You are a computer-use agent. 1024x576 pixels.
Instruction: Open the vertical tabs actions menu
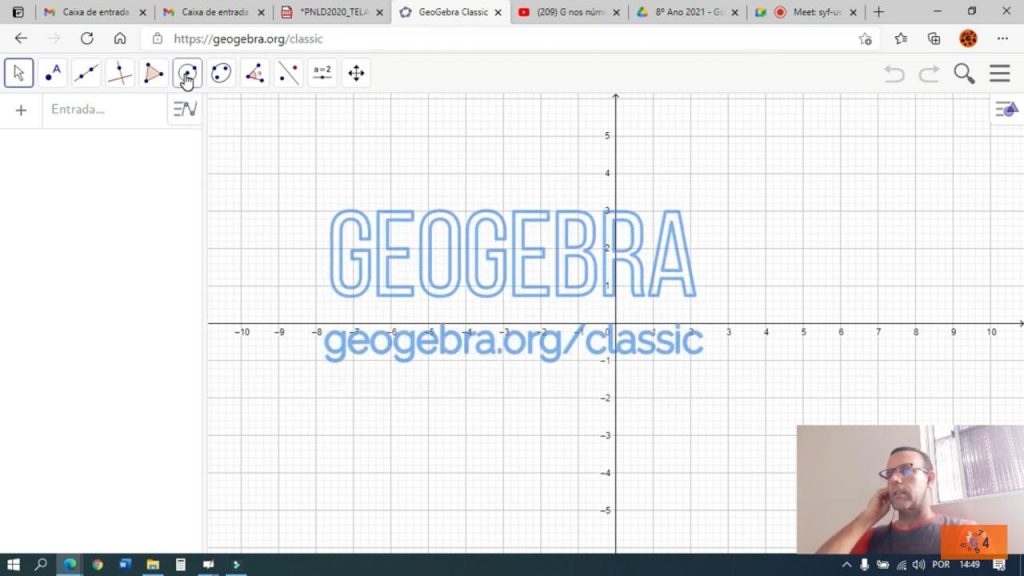pos(18,12)
